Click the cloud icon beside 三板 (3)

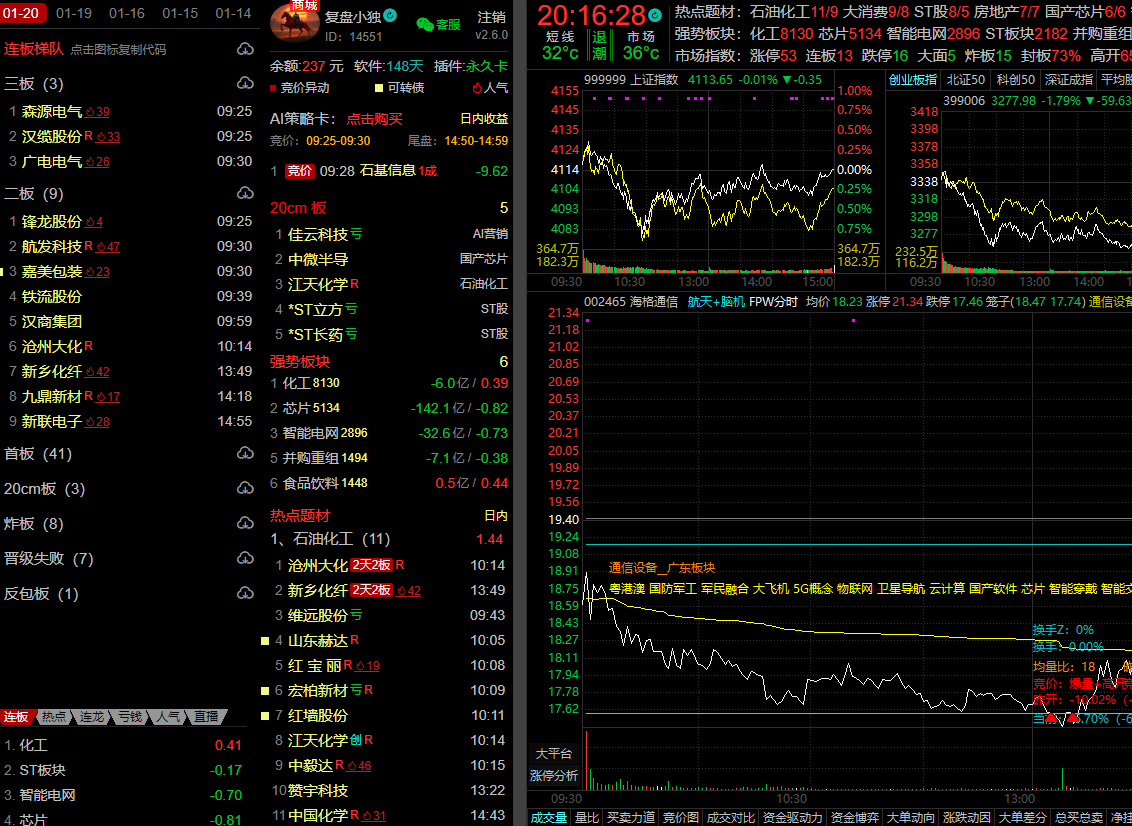[245, 83]
